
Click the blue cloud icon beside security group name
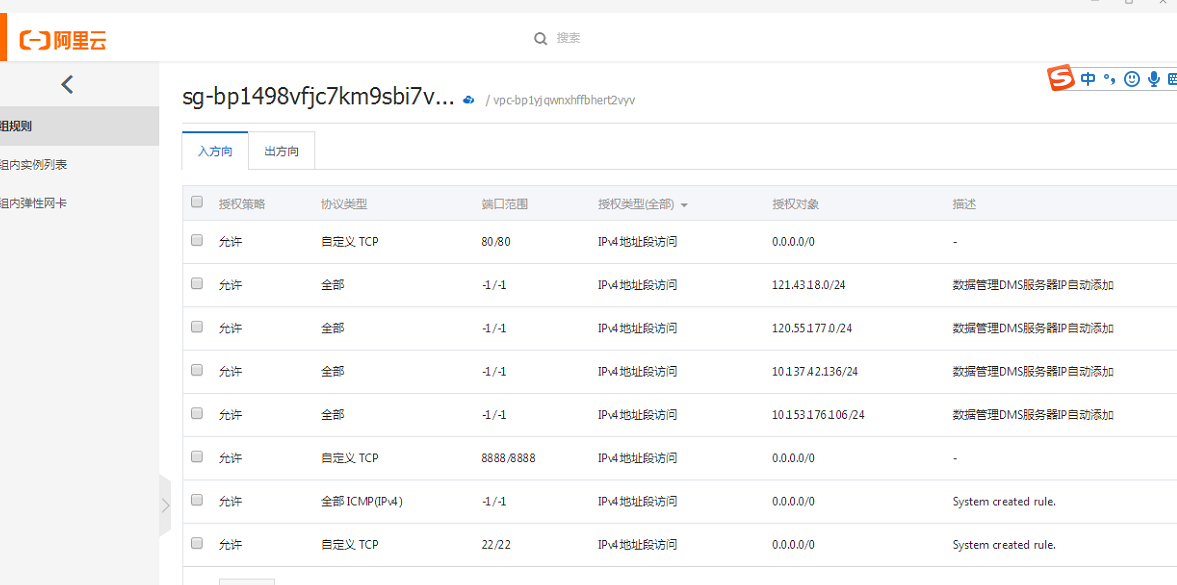coord(469,100)
